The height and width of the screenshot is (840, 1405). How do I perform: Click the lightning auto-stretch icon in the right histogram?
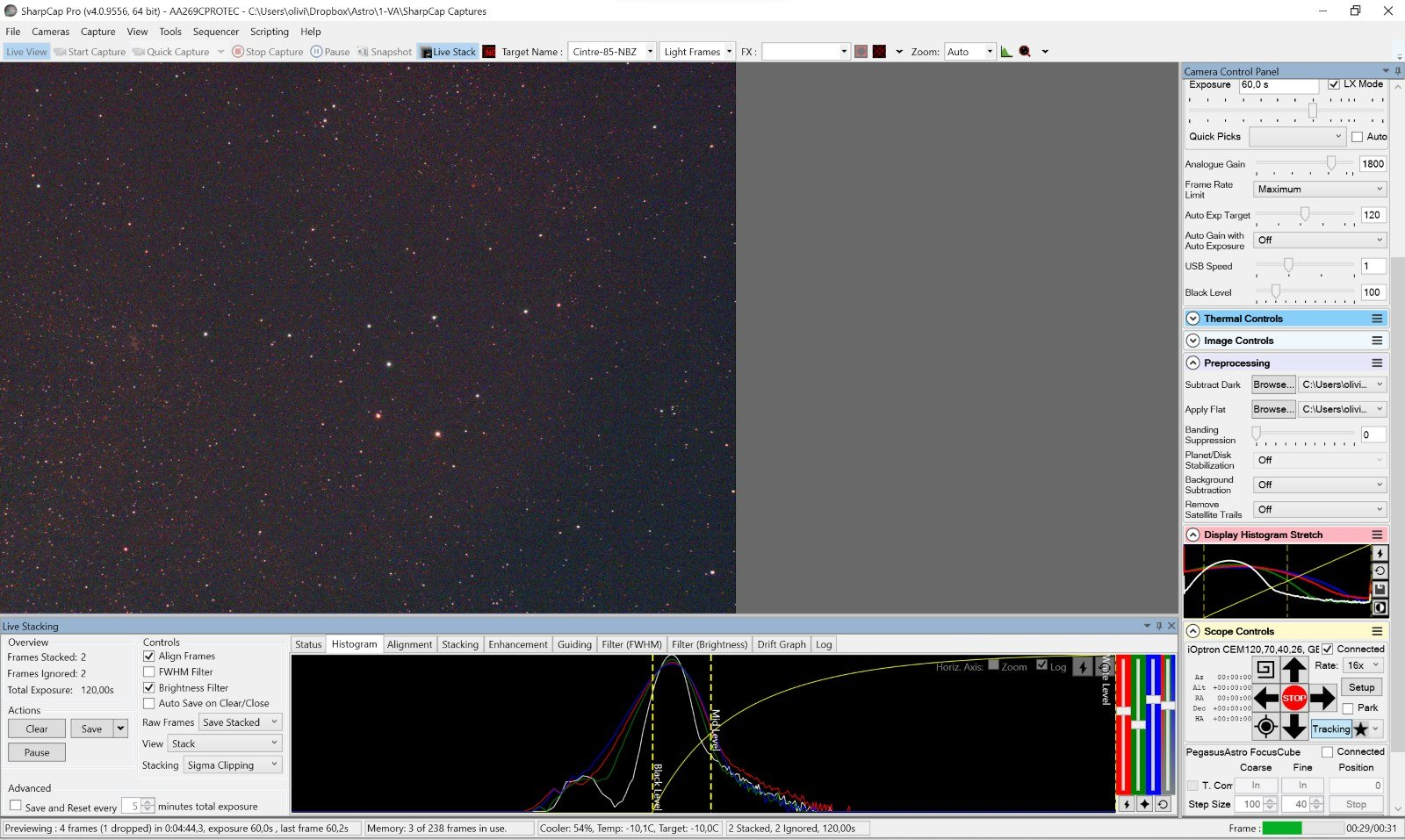point(1380,553)
